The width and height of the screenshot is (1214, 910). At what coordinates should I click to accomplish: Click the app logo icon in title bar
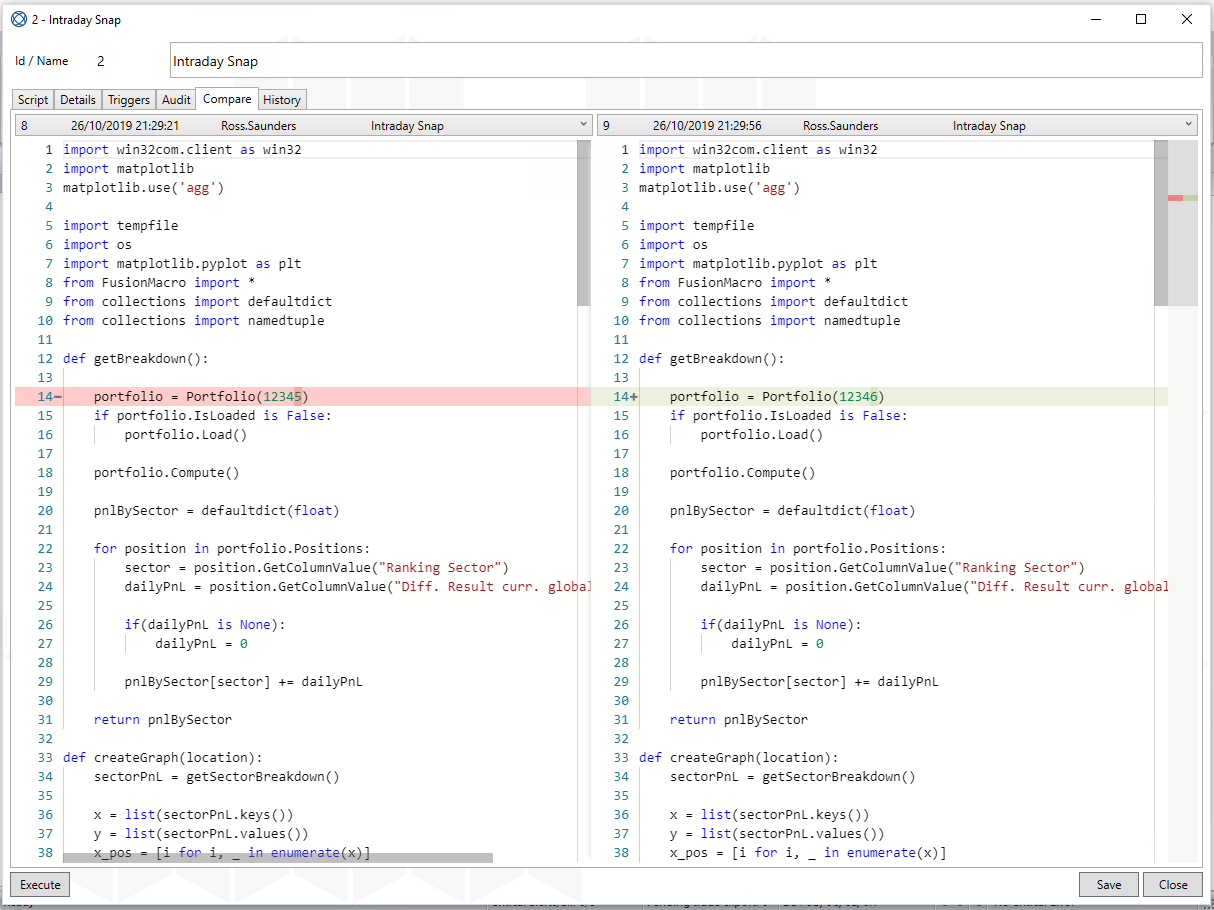click(19, 19)
